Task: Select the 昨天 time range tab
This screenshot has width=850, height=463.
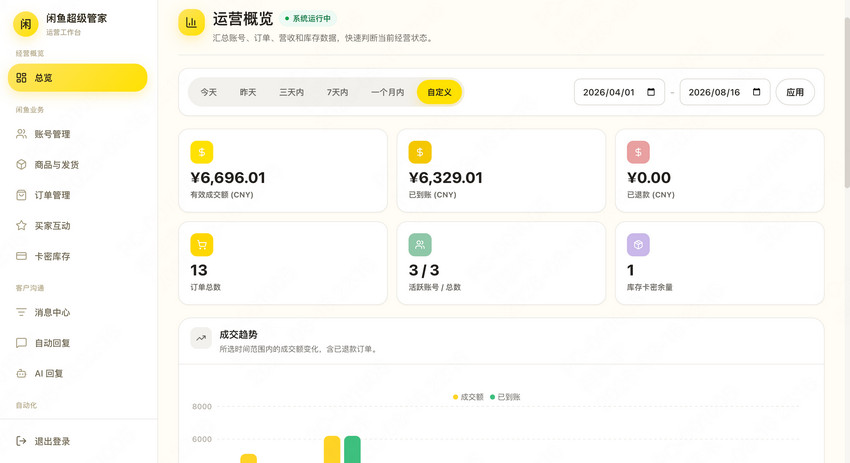Action: (248, 92)
